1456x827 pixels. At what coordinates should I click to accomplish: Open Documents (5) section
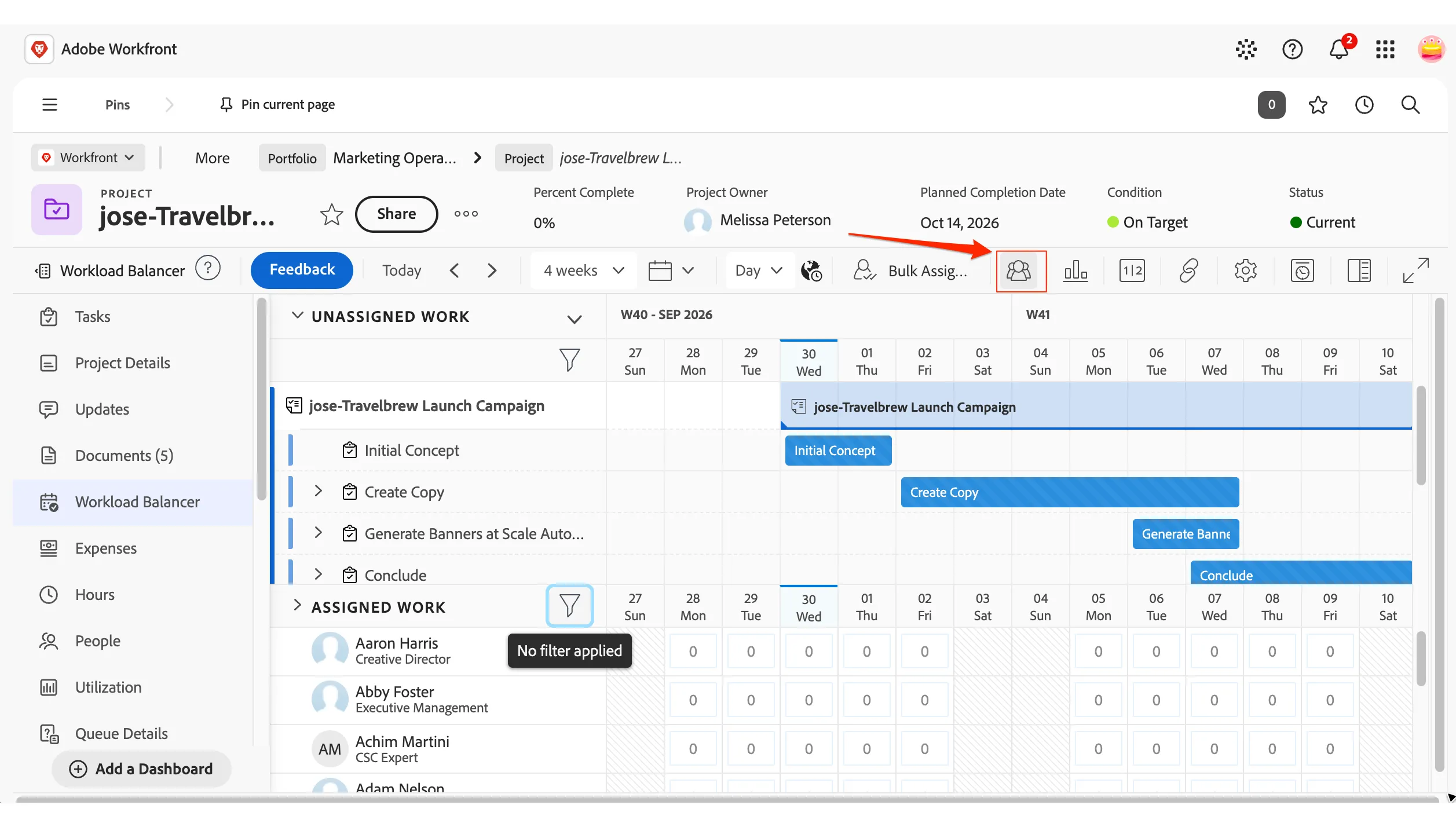click(124, 456)
